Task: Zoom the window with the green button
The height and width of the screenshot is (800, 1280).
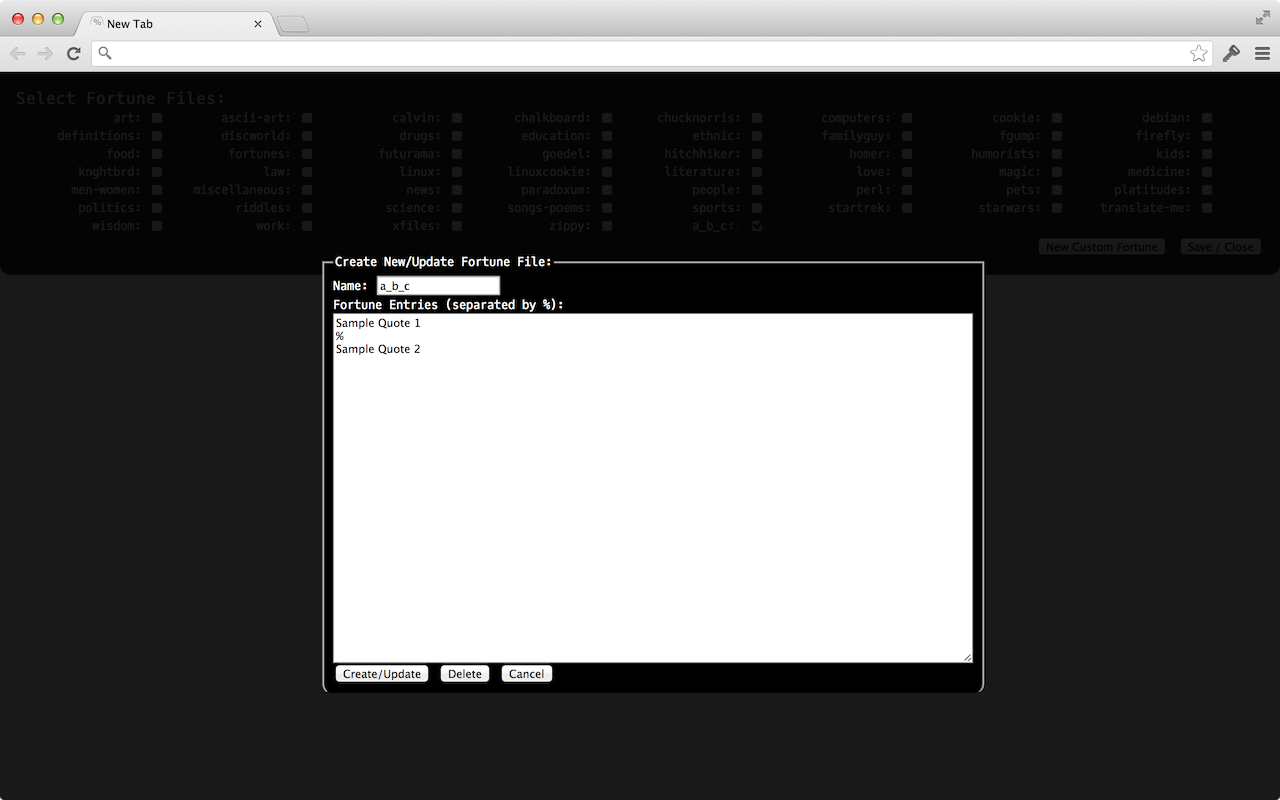Action: [58, 19]
